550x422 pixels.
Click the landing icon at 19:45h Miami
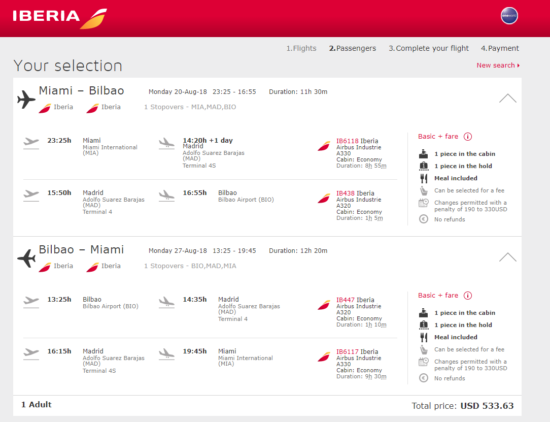(167, 354)
